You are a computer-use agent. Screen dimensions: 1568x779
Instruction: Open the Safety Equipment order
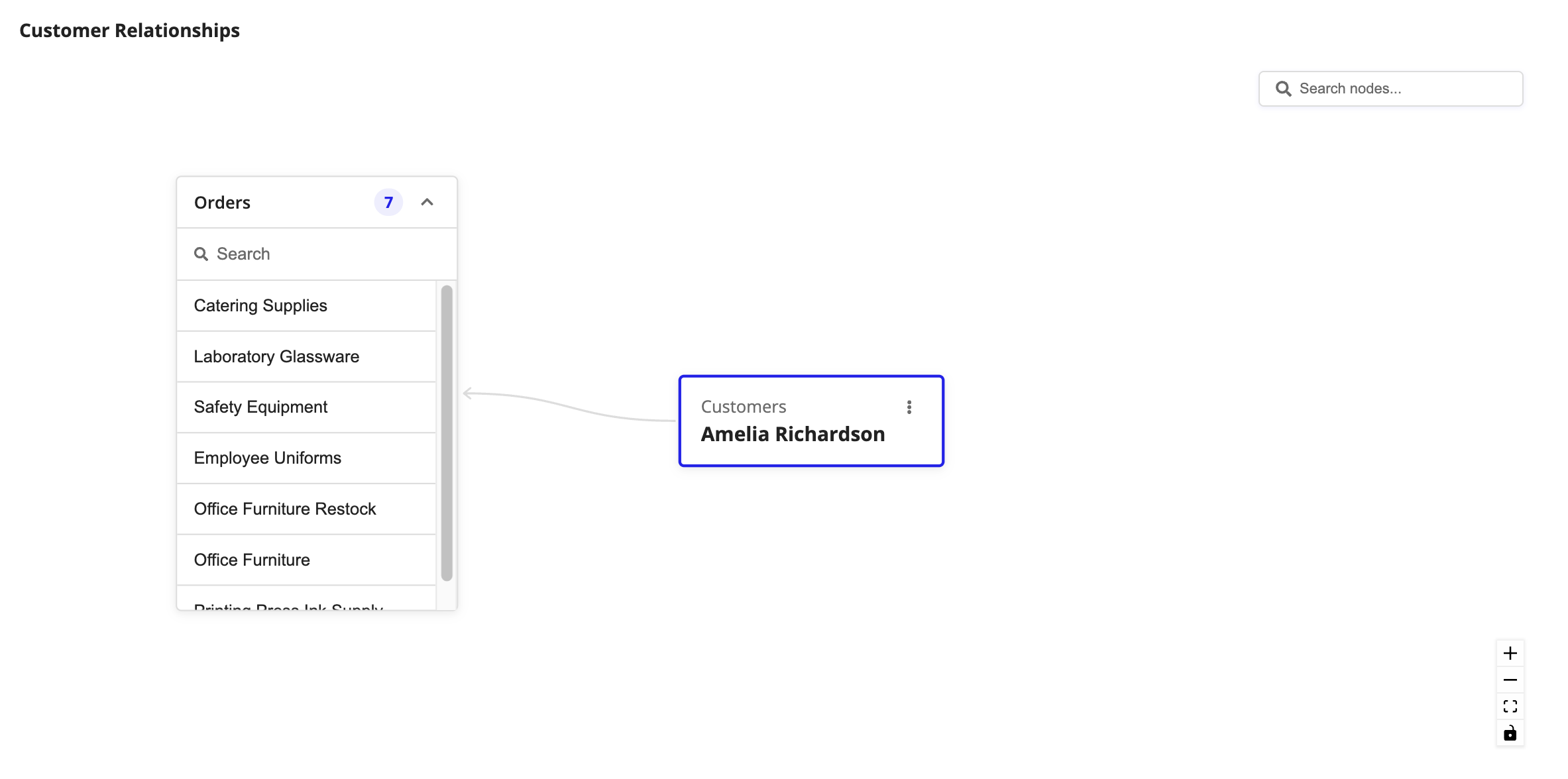306,407
